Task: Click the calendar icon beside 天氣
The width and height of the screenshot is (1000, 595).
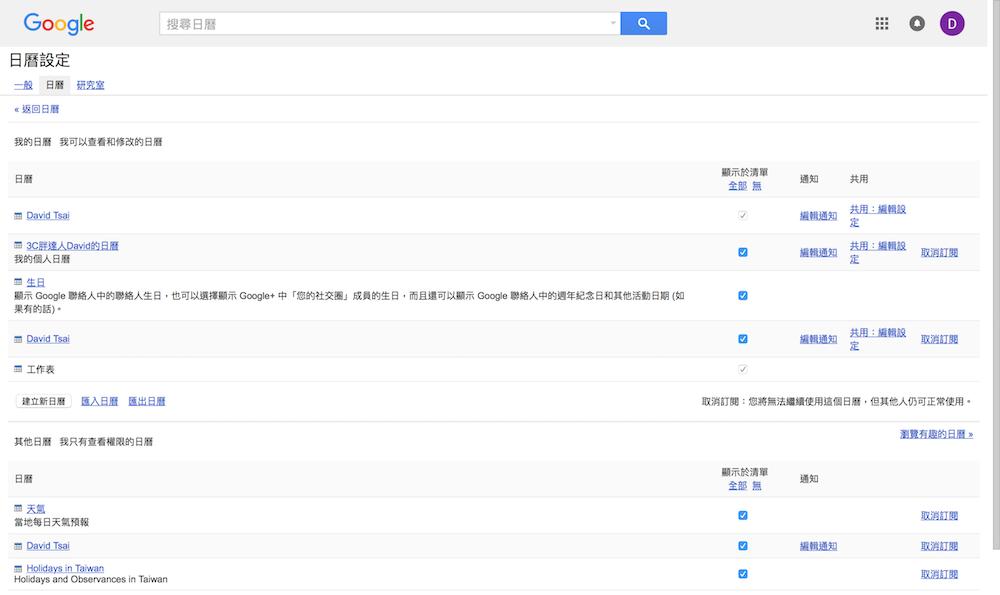Action: tap(17, 508)
